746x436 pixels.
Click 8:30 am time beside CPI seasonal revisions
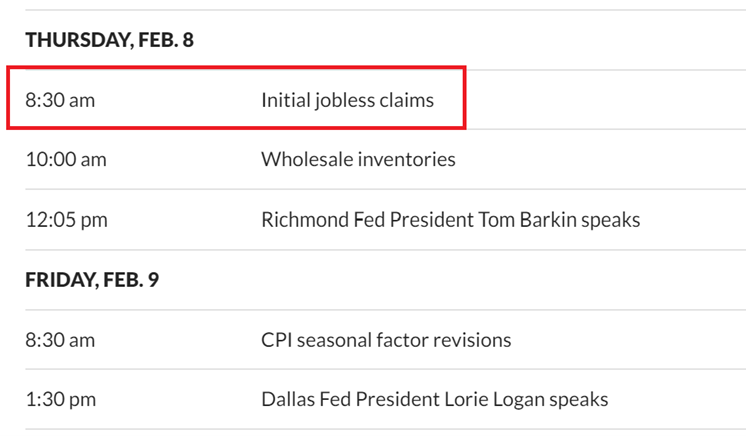[x=60, y=340]
